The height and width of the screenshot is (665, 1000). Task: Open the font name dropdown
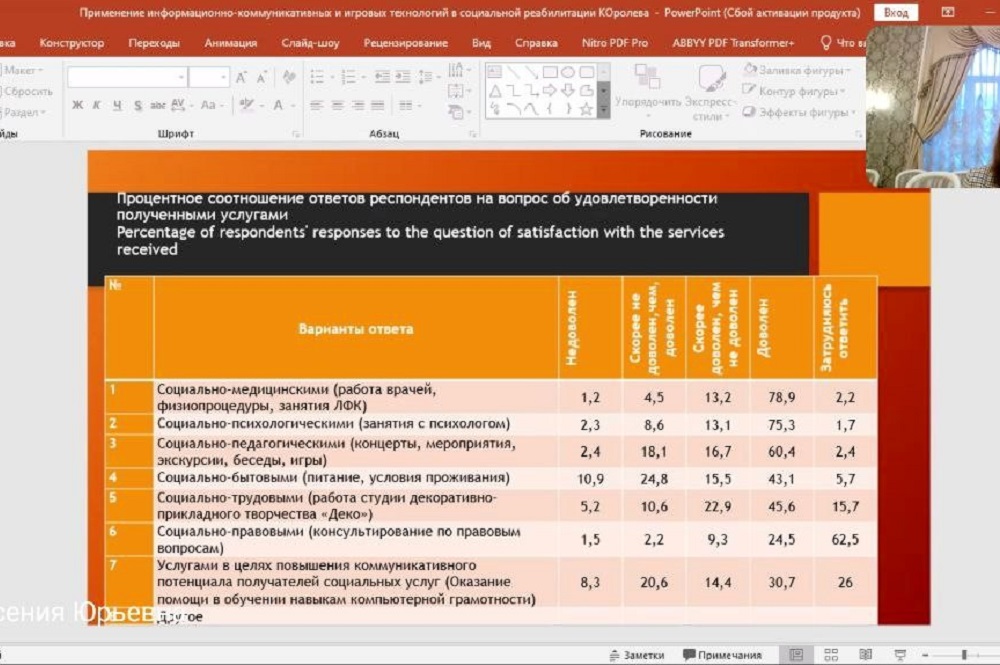tap(181, 77)
